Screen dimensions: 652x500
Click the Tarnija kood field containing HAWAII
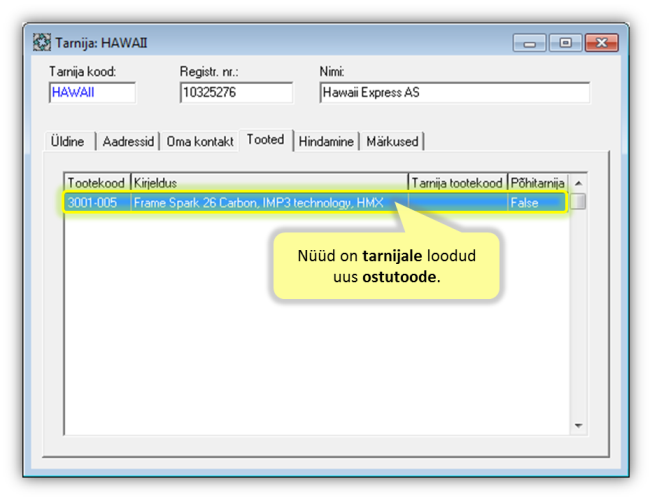[91, 92]
